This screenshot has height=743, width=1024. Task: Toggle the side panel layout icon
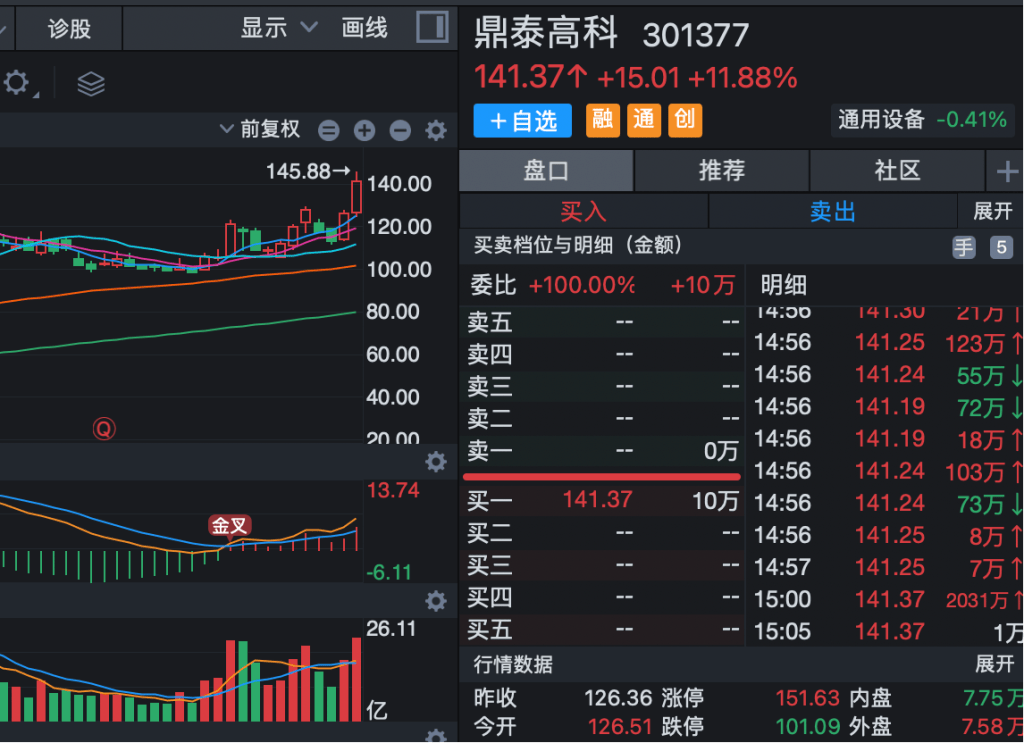[x=432, y=27]
